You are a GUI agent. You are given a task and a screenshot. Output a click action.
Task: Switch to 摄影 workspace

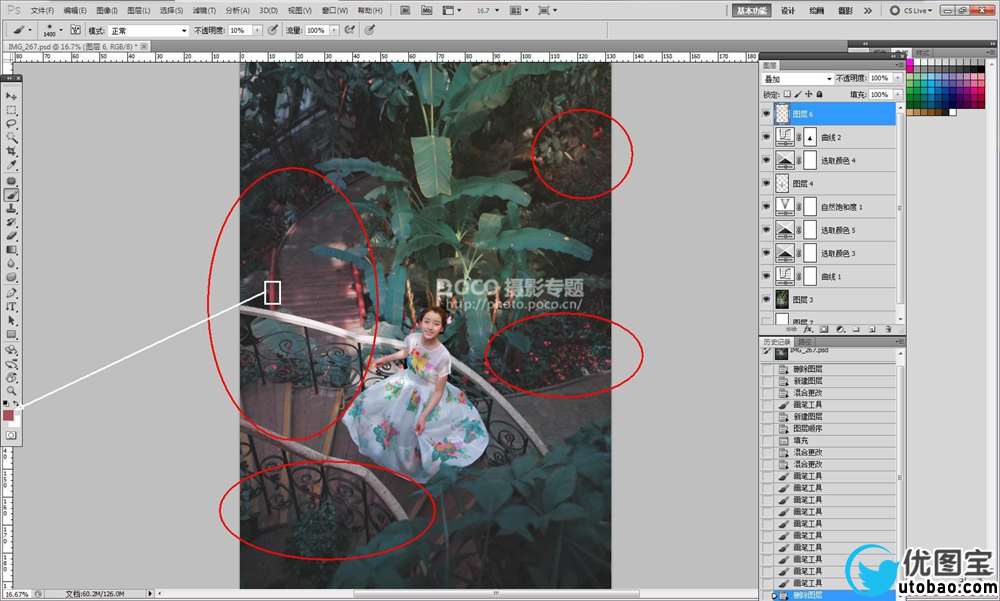pos(845,10)
